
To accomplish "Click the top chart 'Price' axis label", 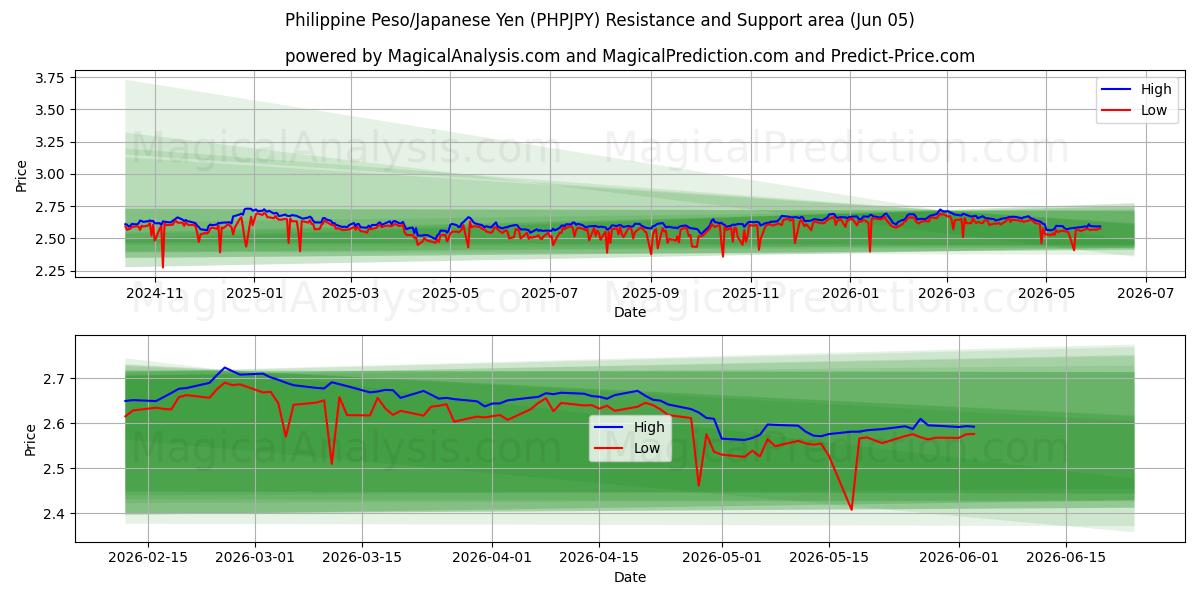I will (22, 175).
